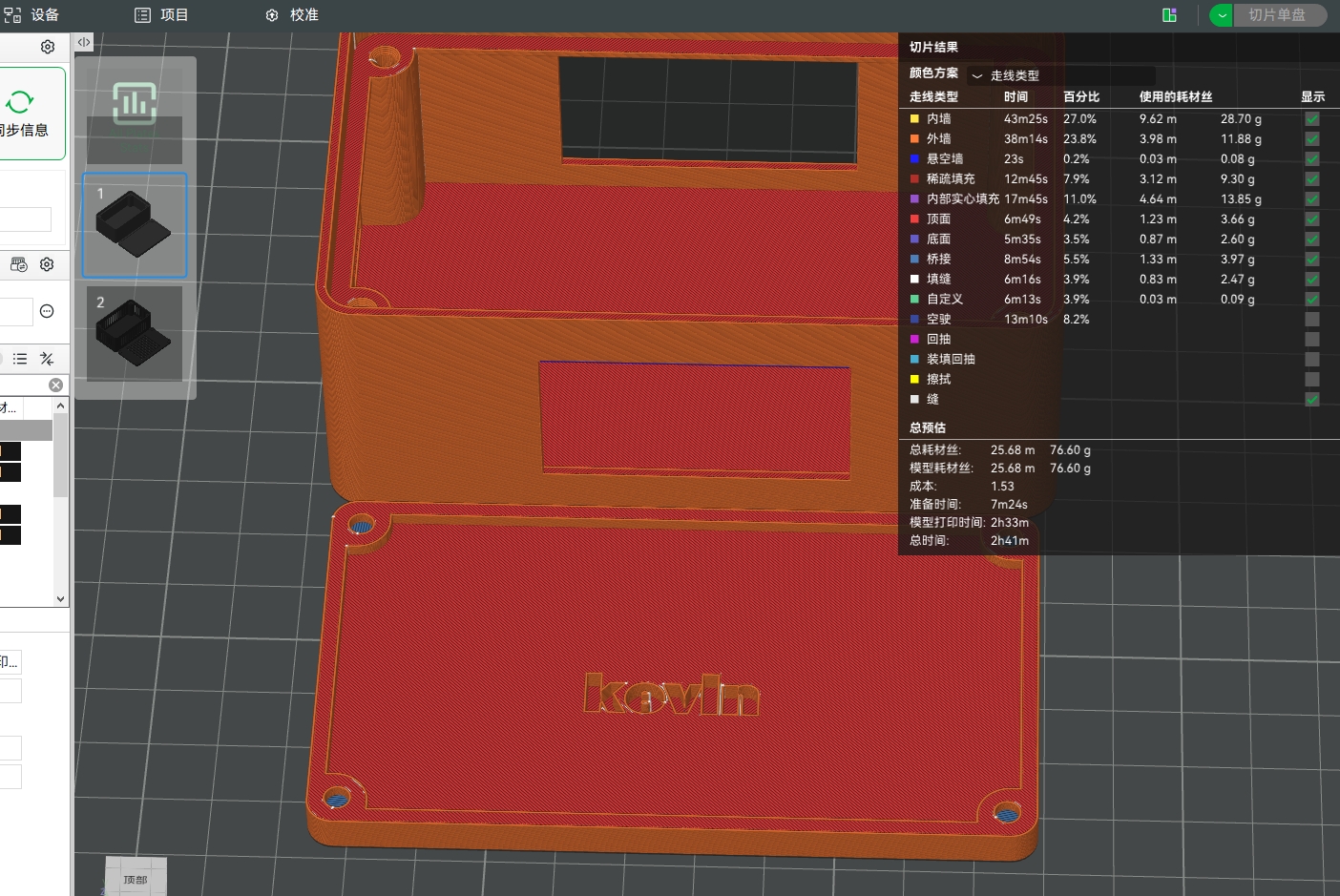Click the 切片单盘 slice plate button
The height and width of the screenshot is (896, 1340).
(x=1277, y=15)
